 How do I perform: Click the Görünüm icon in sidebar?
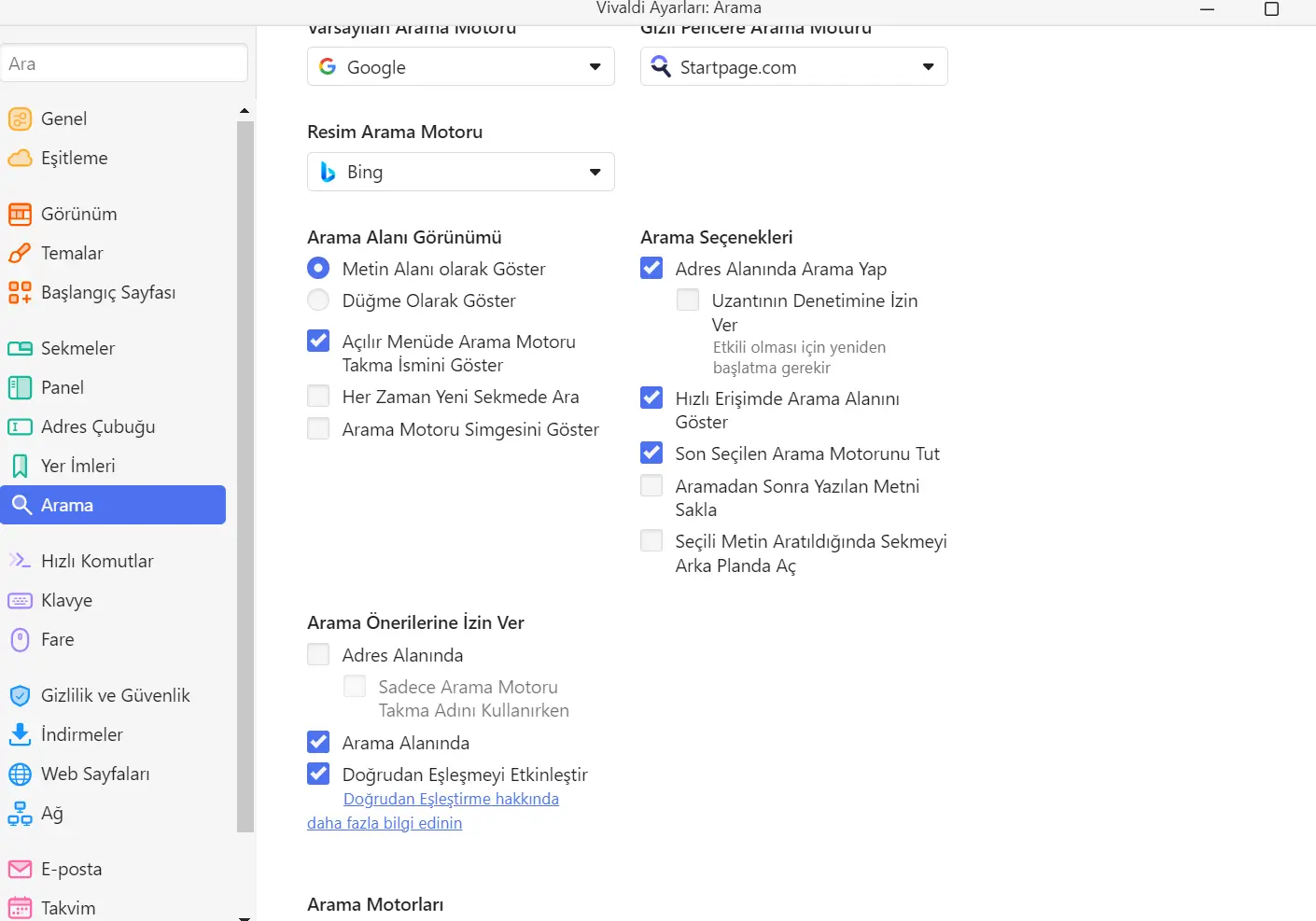(x=20, y=215)
